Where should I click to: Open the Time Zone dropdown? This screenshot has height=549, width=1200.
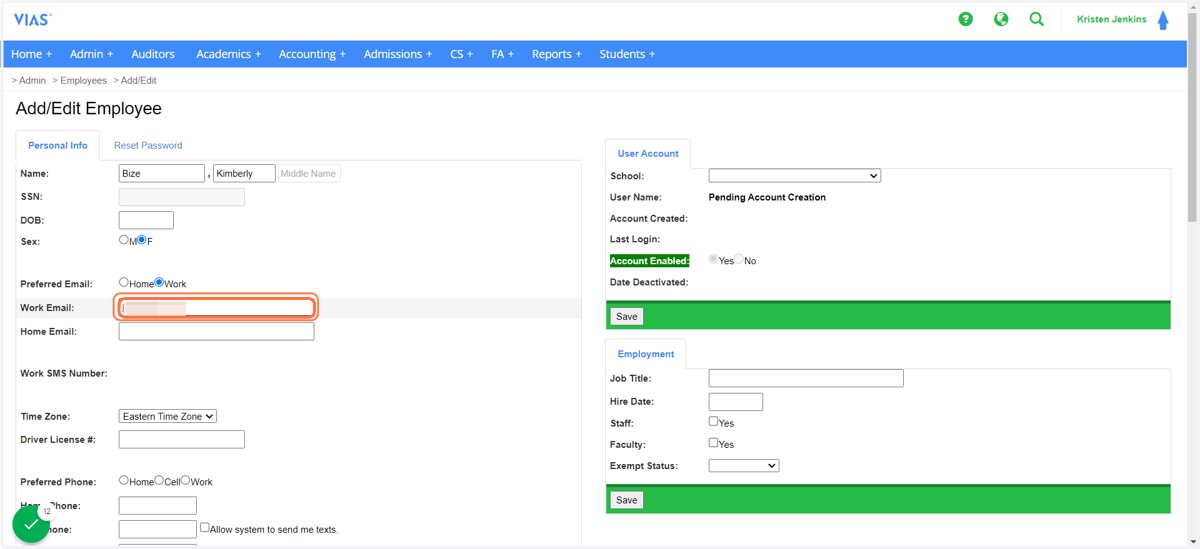[168, 416]
